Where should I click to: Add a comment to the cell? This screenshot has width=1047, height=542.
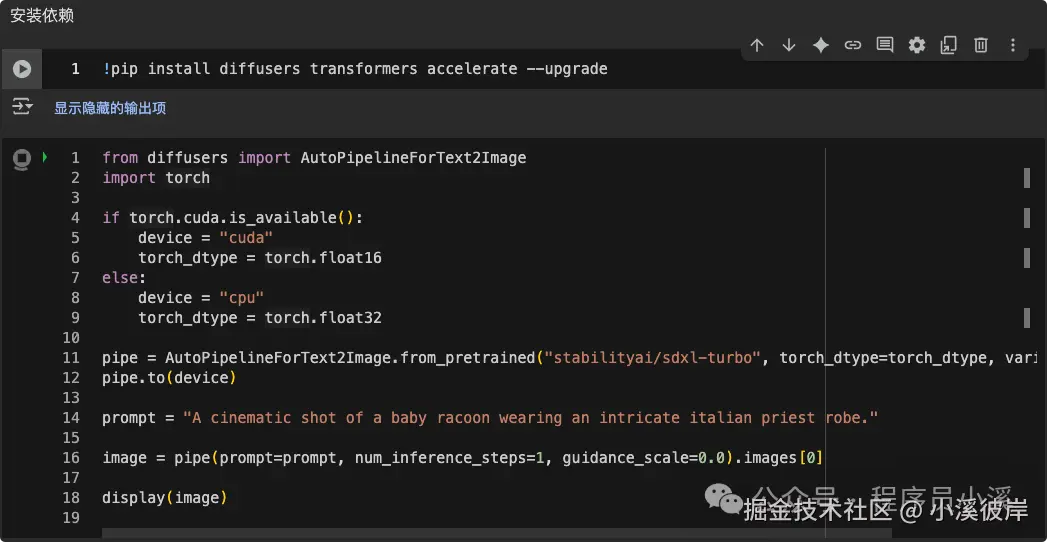(885, 45)
